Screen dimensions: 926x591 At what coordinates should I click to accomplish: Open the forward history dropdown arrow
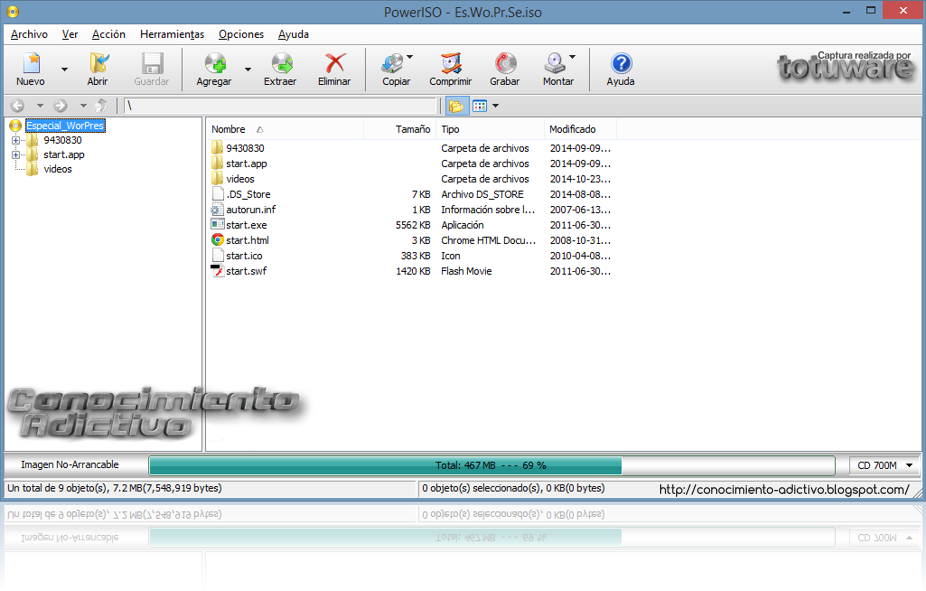coord(83,106)
